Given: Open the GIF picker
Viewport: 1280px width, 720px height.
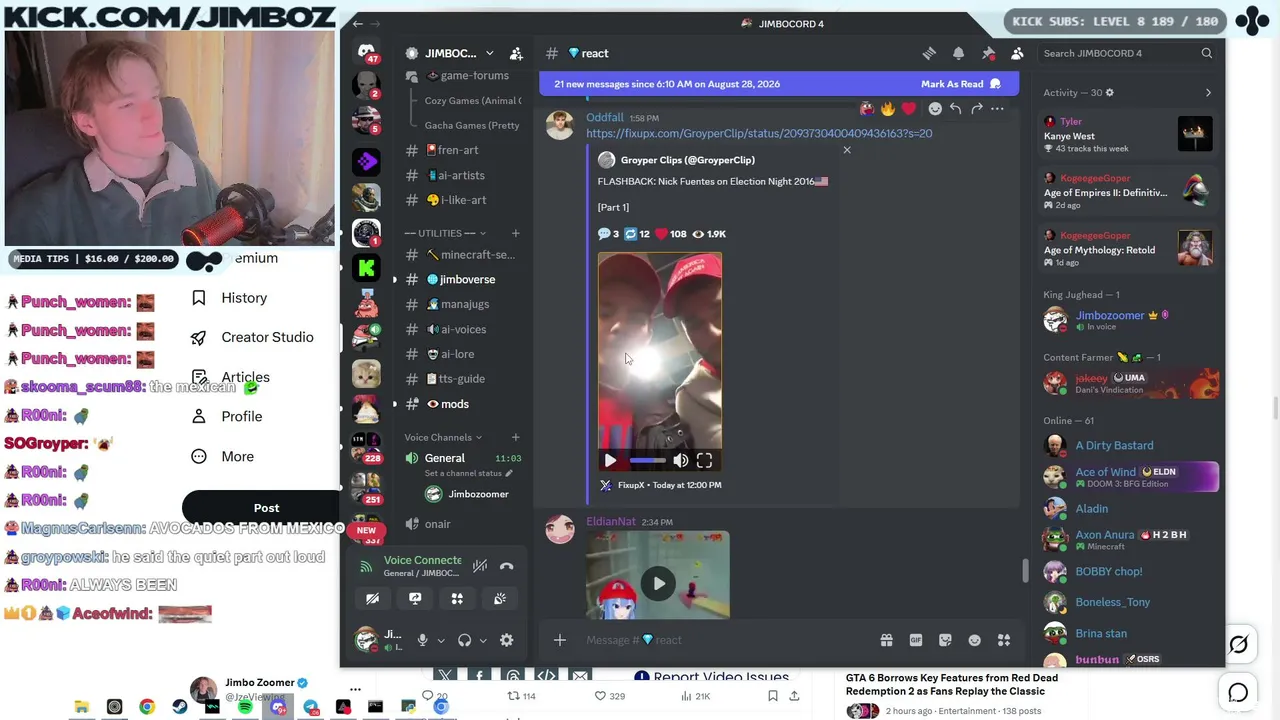Looking at the screenshot, I should 915,640.
